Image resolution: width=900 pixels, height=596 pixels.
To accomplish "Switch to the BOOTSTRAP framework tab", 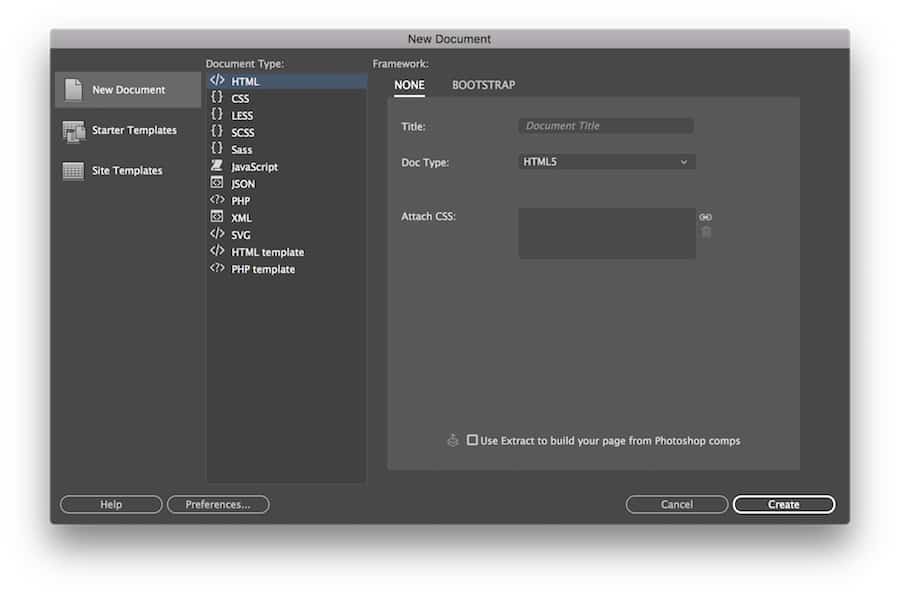I will point(483,85).
